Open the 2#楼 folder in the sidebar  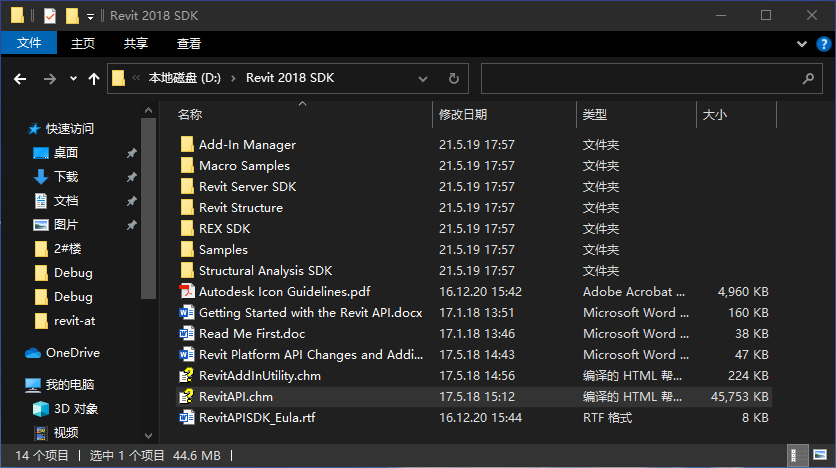click(x=67, y=248)
